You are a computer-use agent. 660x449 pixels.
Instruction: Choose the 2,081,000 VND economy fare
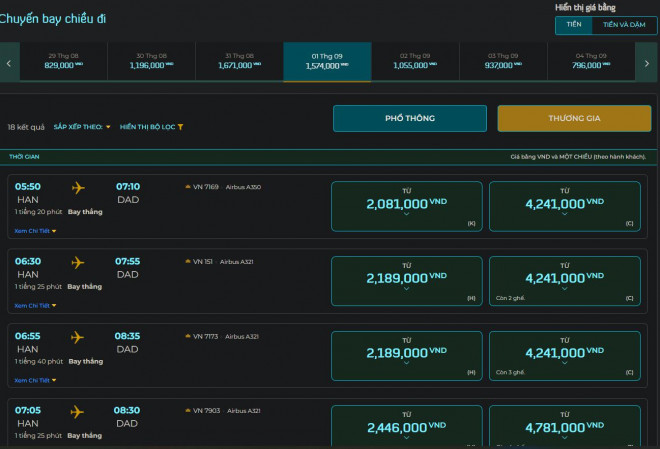pos(407,205)
